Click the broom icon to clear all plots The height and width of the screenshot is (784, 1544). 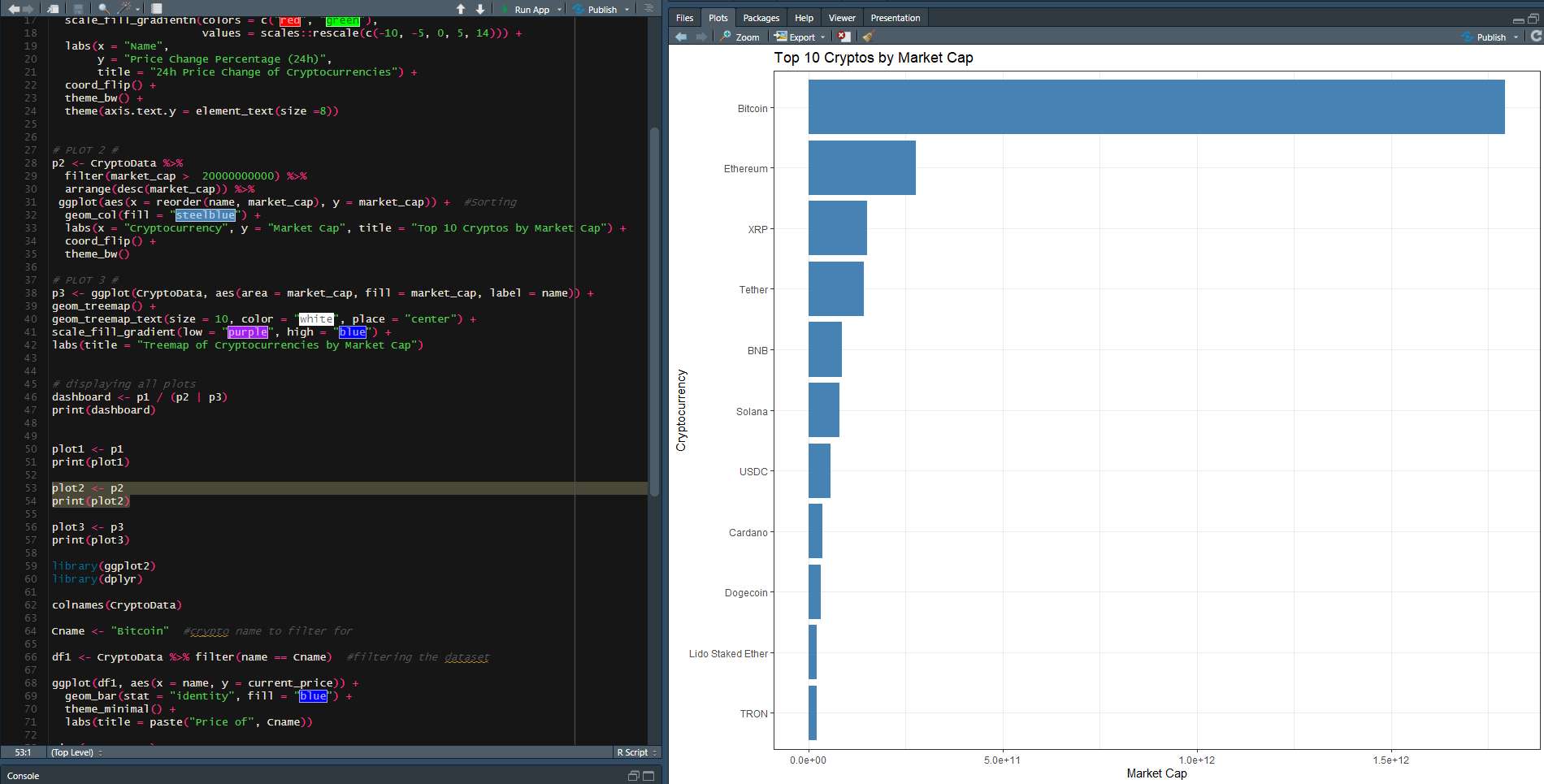[866, 37]
